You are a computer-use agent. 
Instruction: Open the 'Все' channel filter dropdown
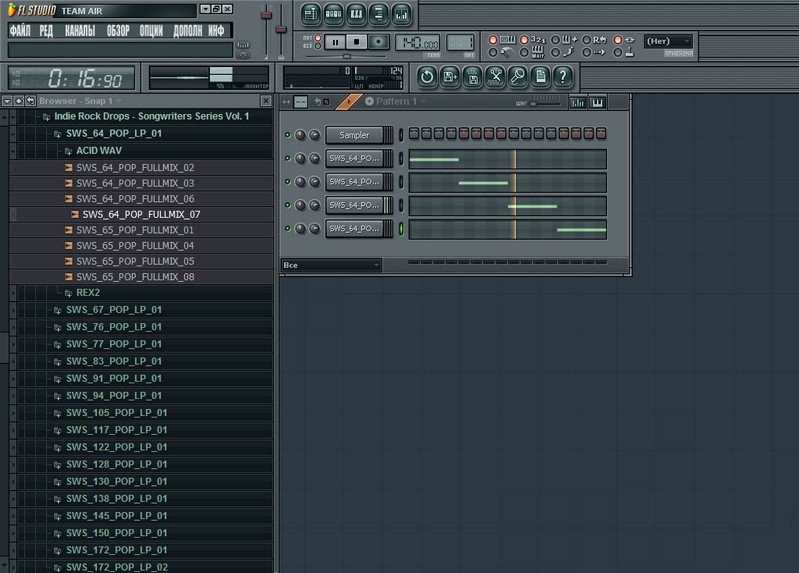[x=332, y=265]
